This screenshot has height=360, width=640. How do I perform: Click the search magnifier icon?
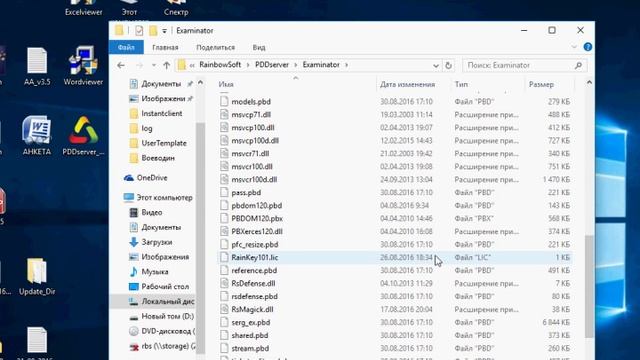578,65
